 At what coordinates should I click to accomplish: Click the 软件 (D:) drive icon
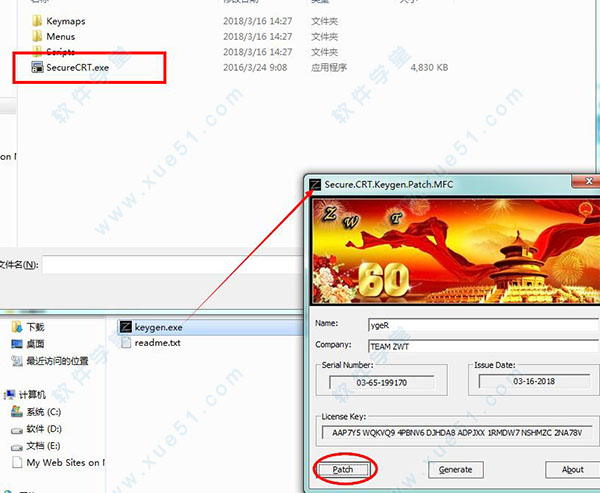[17, 430]
